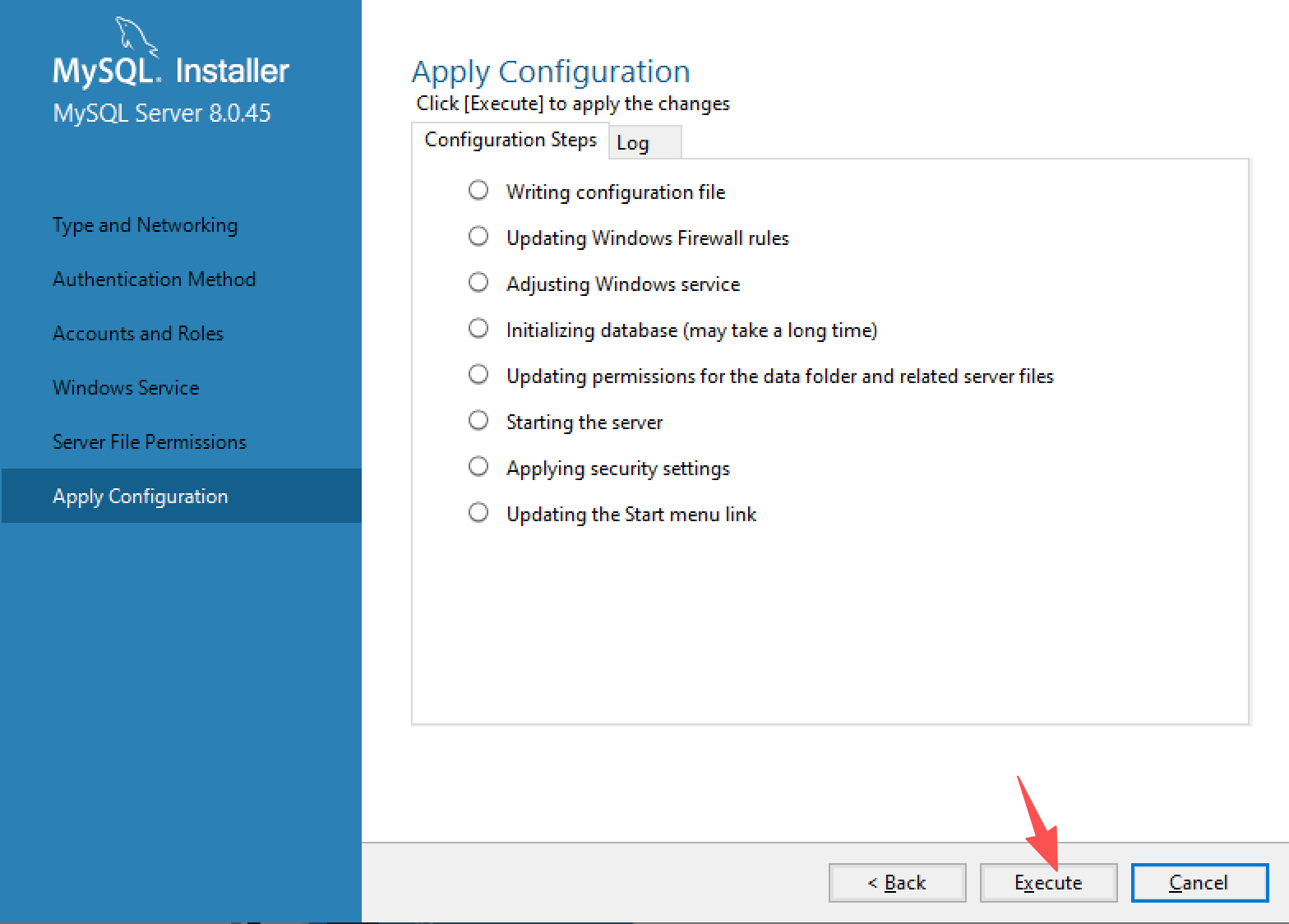This screenshot has height=924, width=1289.
Task: Click the Execute button
Action: coord(1048,883)
